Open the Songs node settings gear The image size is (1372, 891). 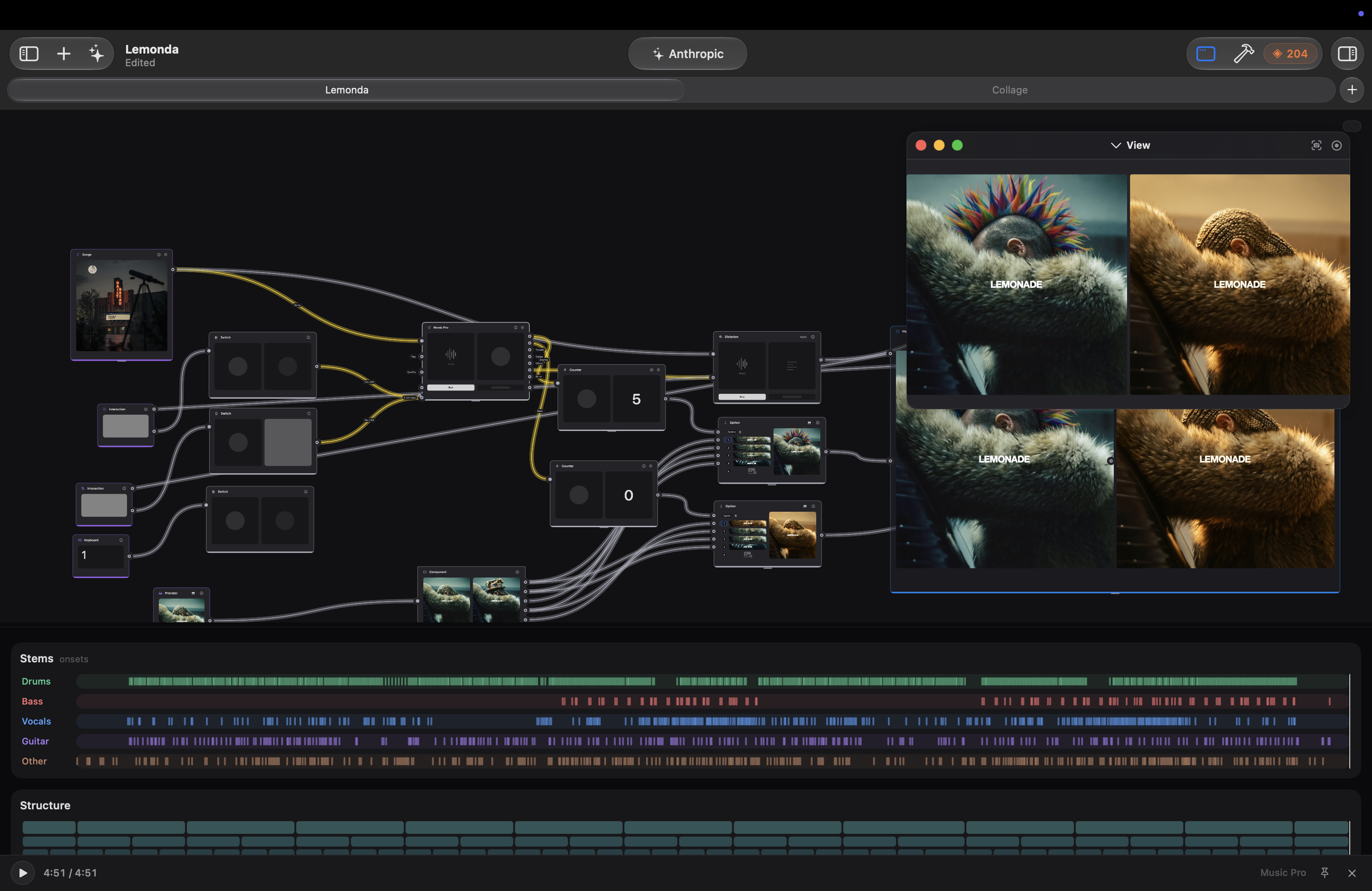[166, 254]
